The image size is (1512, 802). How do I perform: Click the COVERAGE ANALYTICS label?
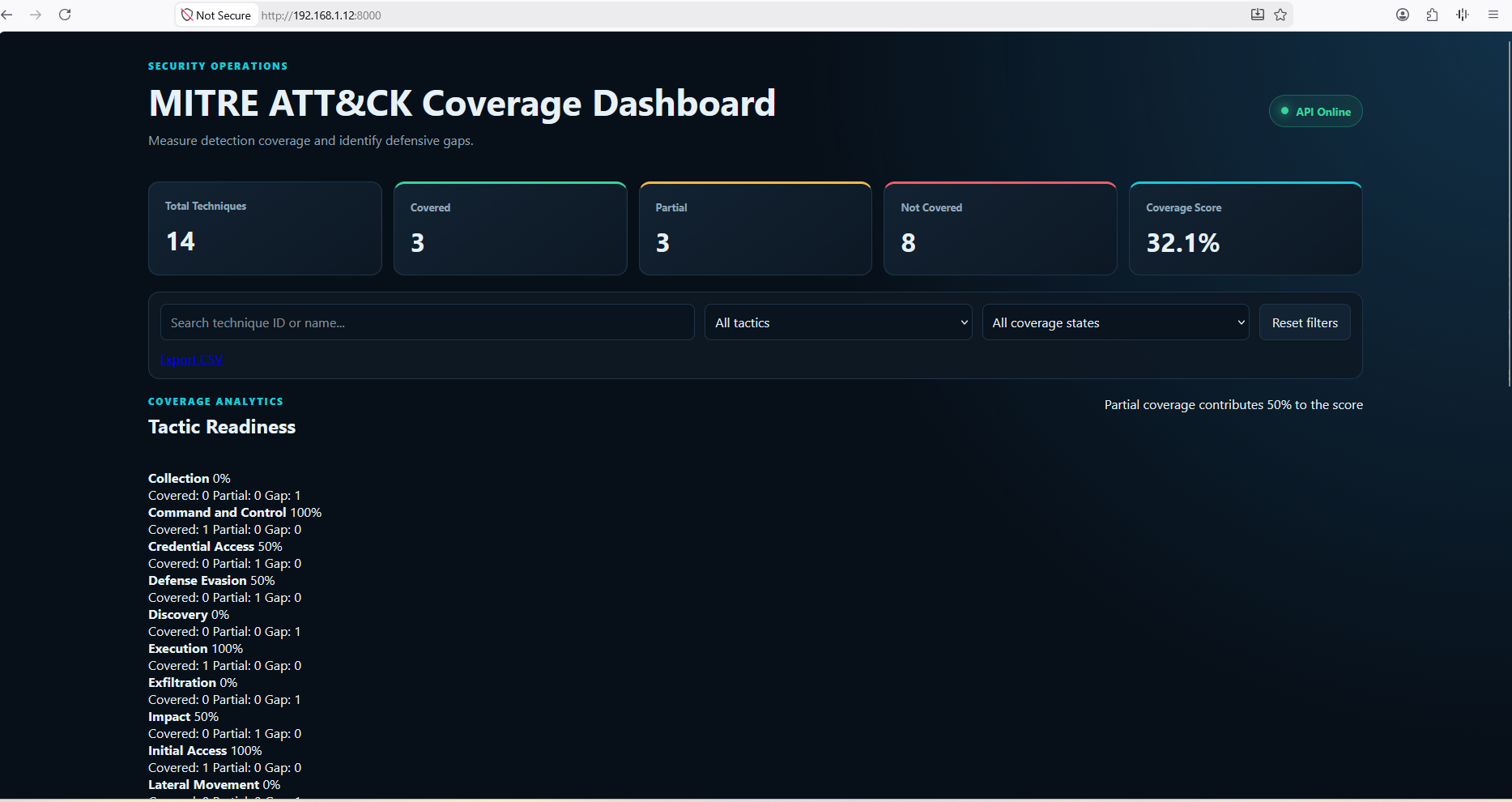(x=215, y=402)
